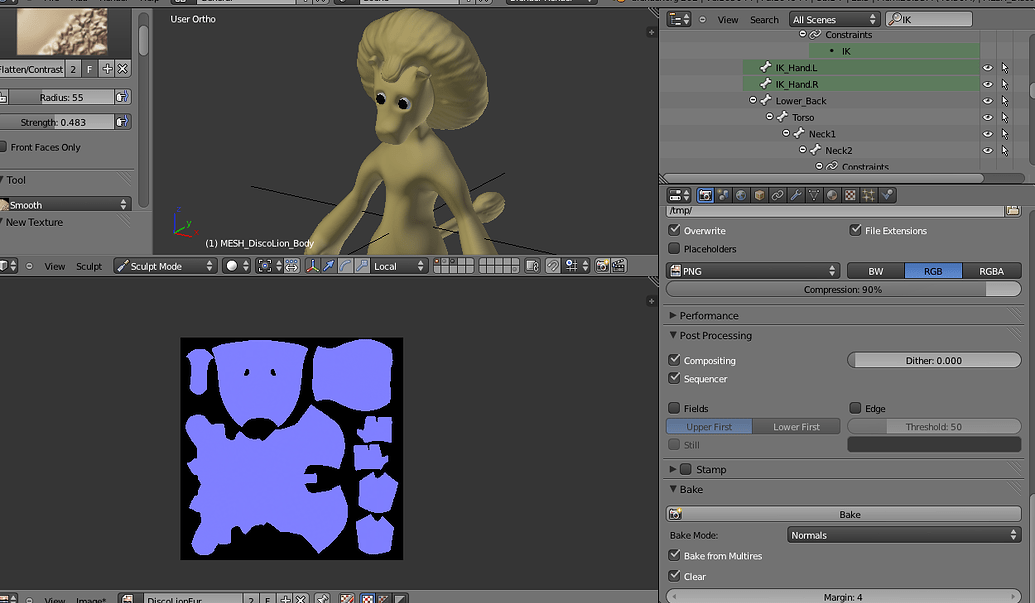Collapse the Lower_Back bone tree
Image resolution: width=1035 pixels, height=603 pixels.
click(x=753, y=100)
